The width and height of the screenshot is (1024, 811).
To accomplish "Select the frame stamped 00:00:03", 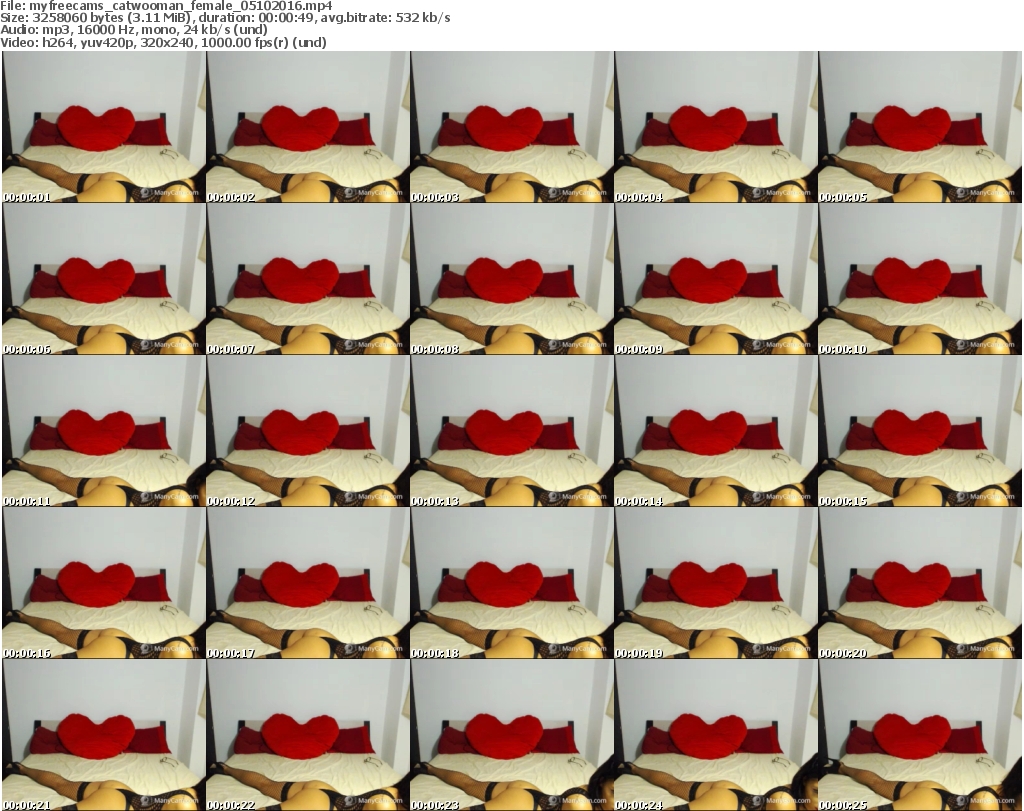I will (x=511, y=127).
